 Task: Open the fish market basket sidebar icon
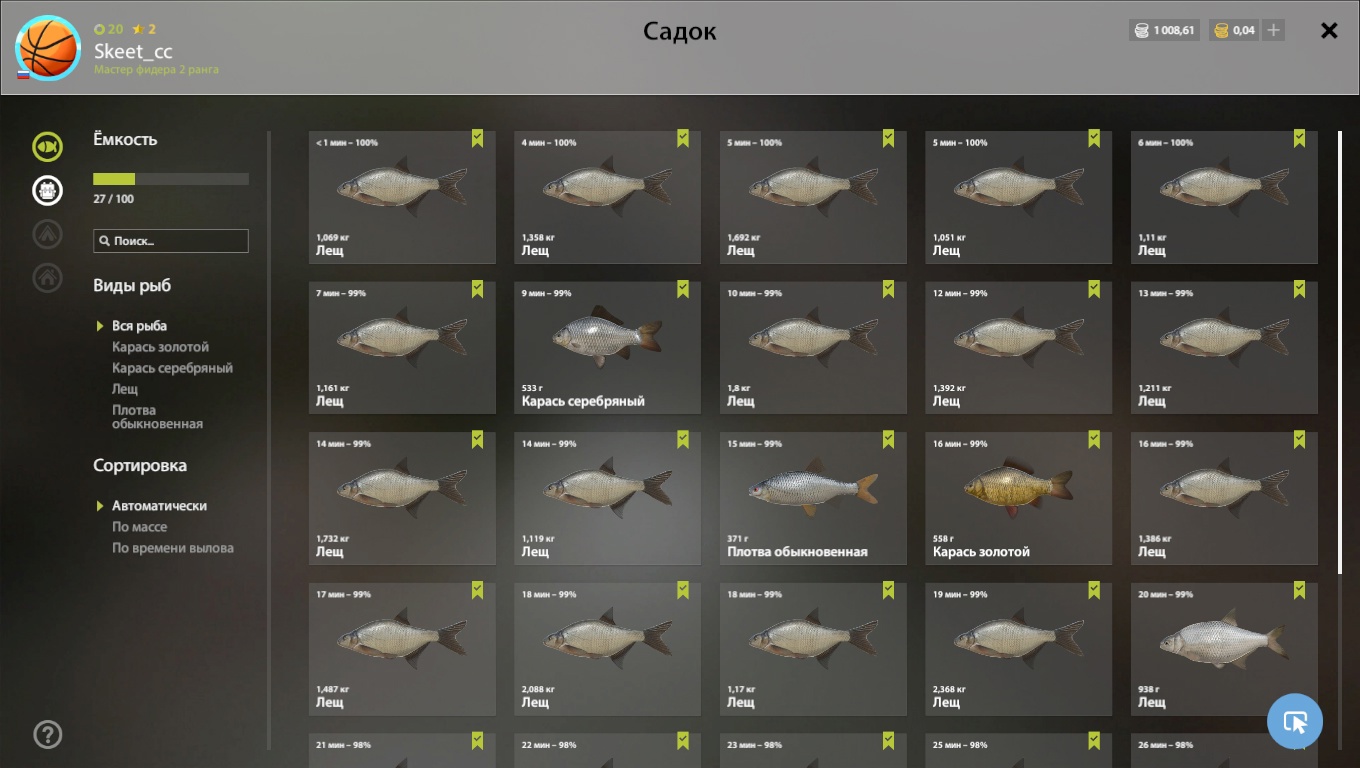tap(47, 190)
